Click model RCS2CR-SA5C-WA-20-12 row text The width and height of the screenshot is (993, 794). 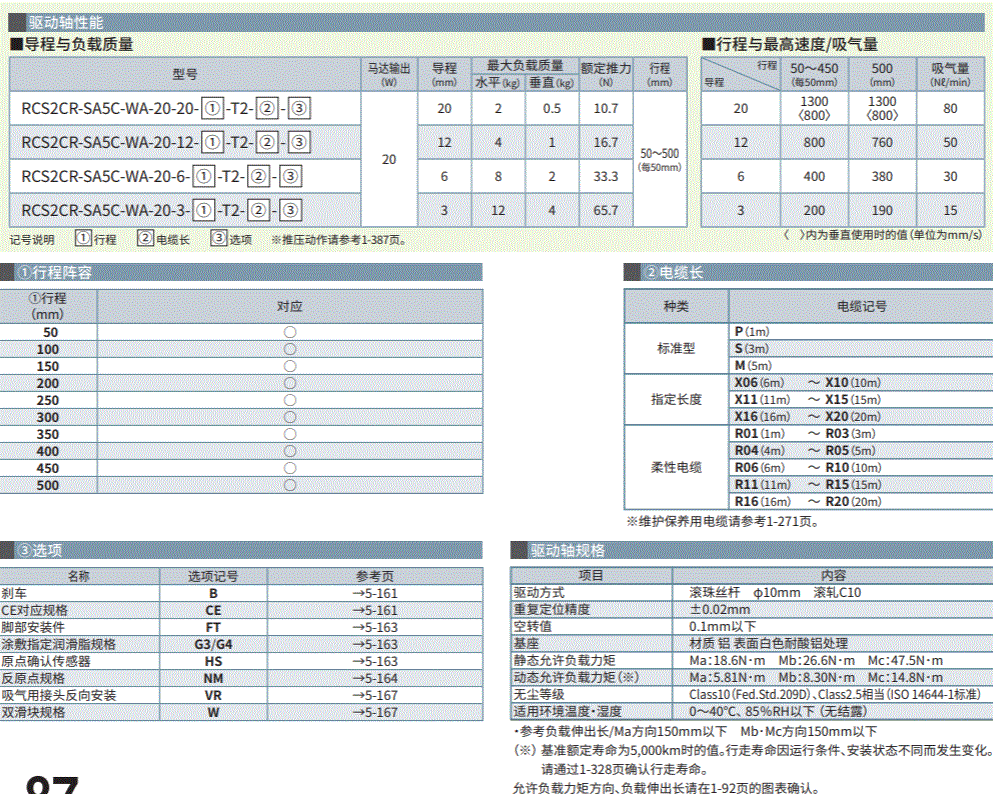pyautogui.click(x=165, y=142)
